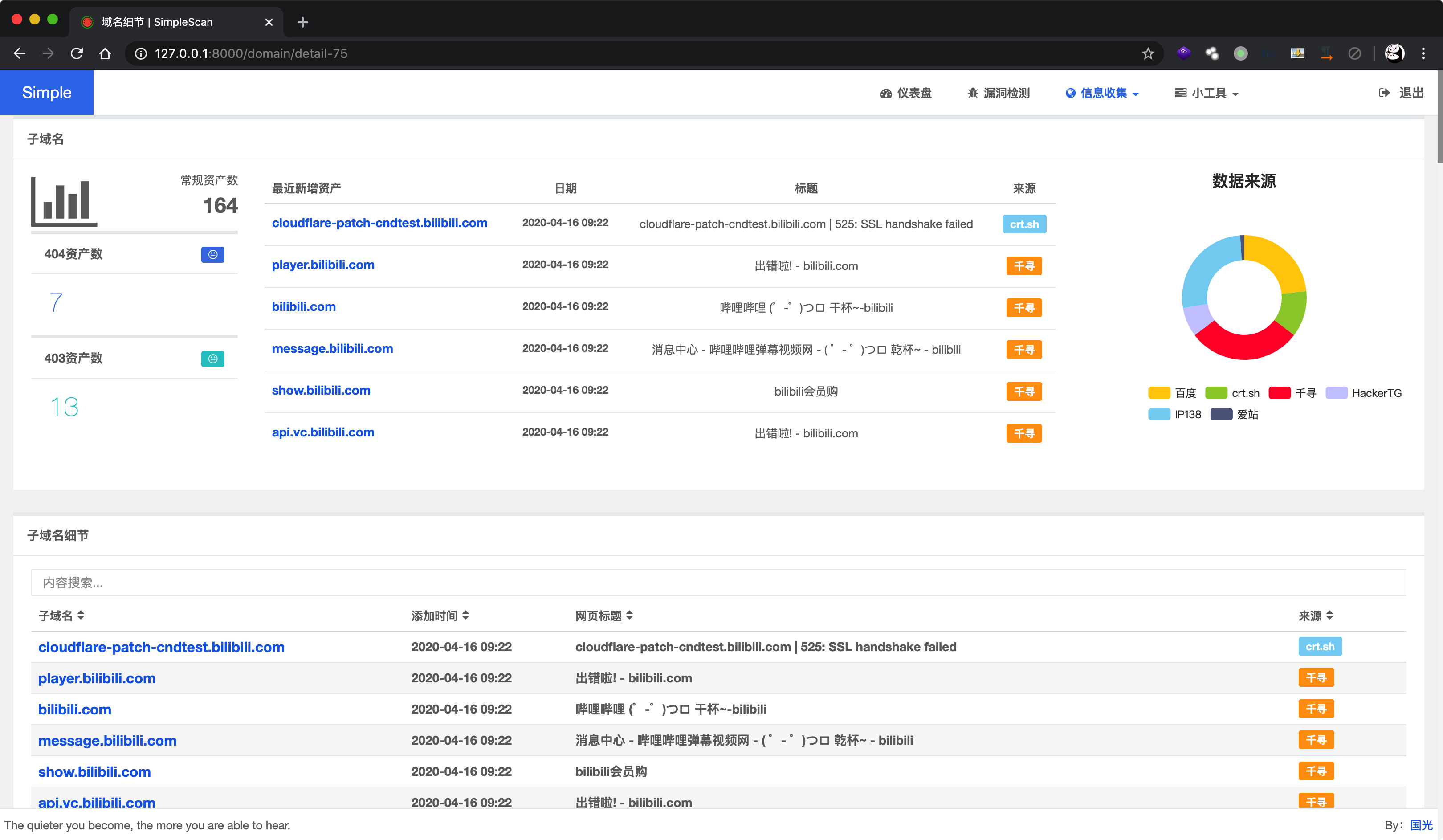Open a new browser tab
The image size is (1443, 840).
coord(303,22)
